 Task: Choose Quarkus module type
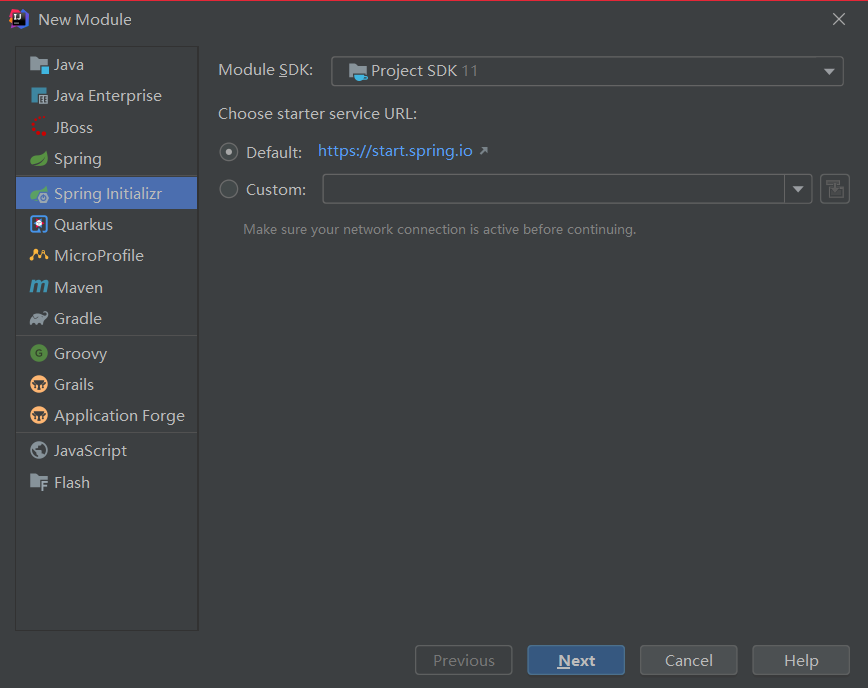tap(106, 224)
